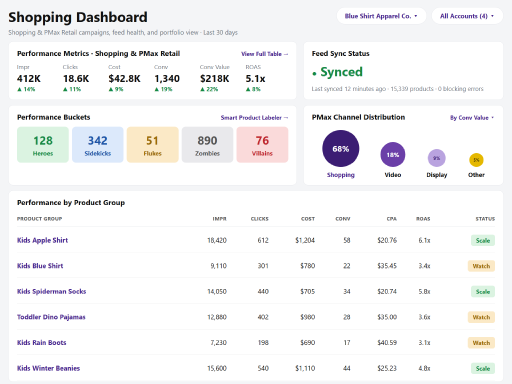Click the 1,340 conversions metric
Screen dimensions: 512x384
click(x=167, y=79)
